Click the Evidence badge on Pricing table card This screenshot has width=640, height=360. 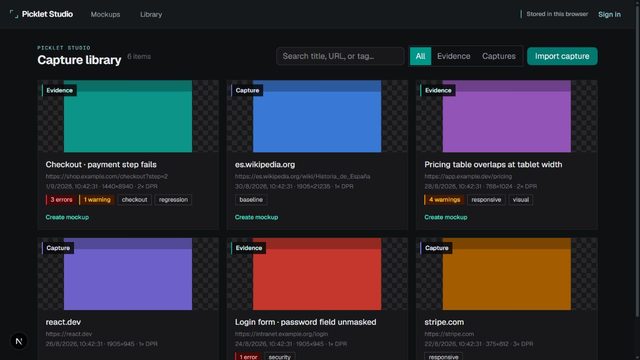click(x=438, y=90)
